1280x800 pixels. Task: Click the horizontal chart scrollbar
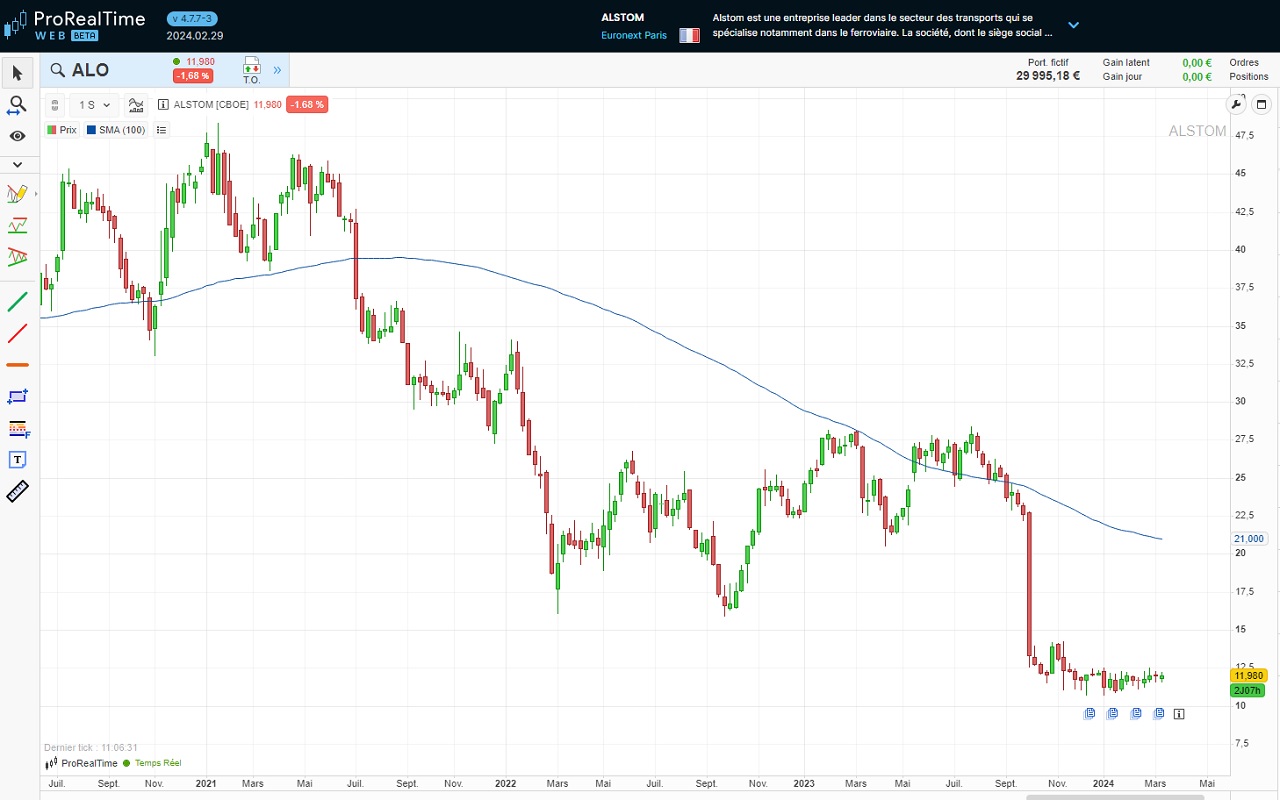(1115, 796)
